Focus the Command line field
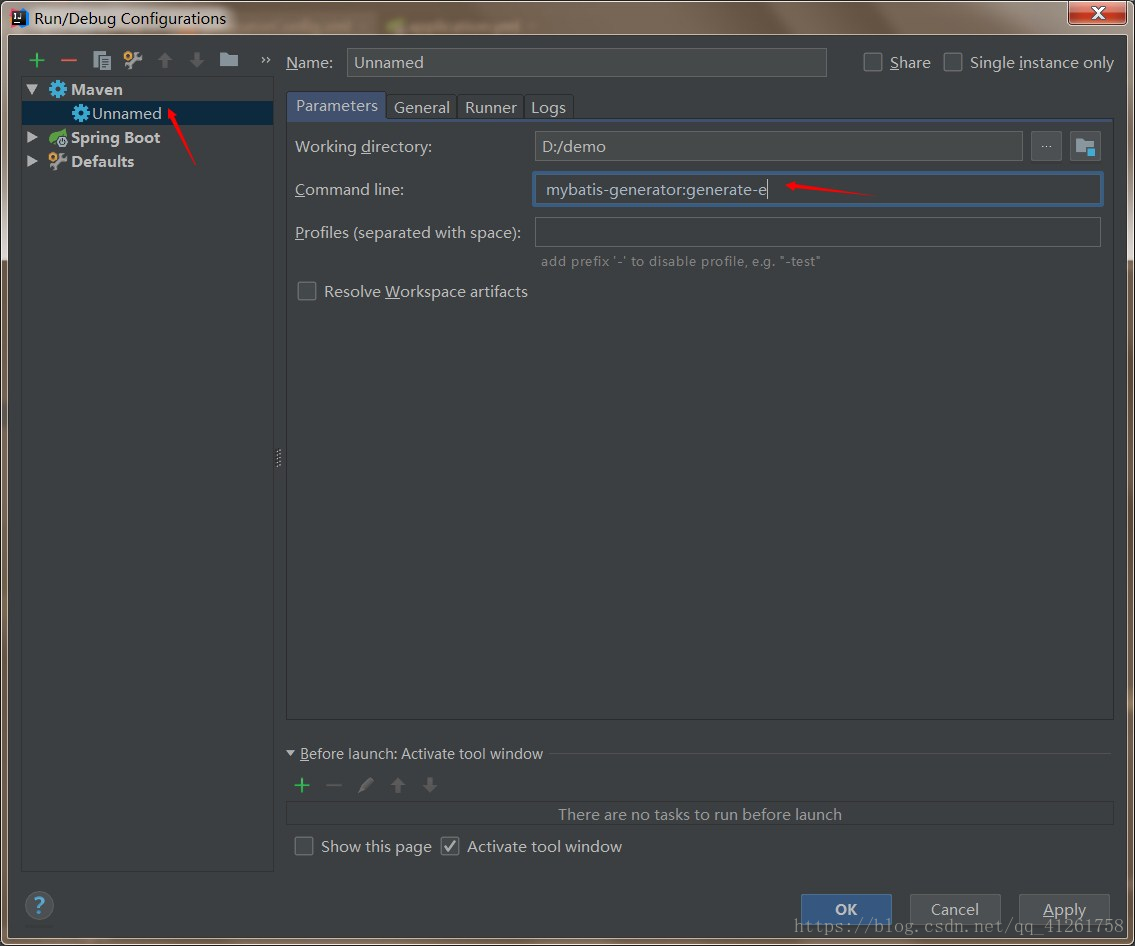 point(818,189)
